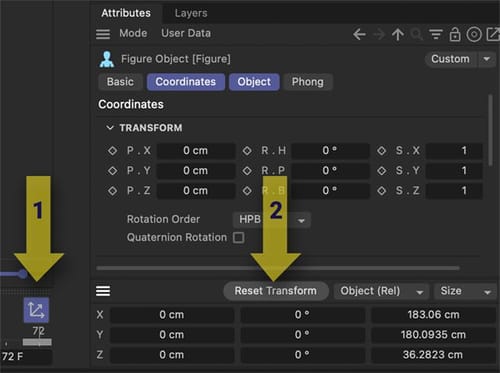Click the 180.0935 cm size field
The width and height of the screenshot is (500, 373).
point(433,335)
